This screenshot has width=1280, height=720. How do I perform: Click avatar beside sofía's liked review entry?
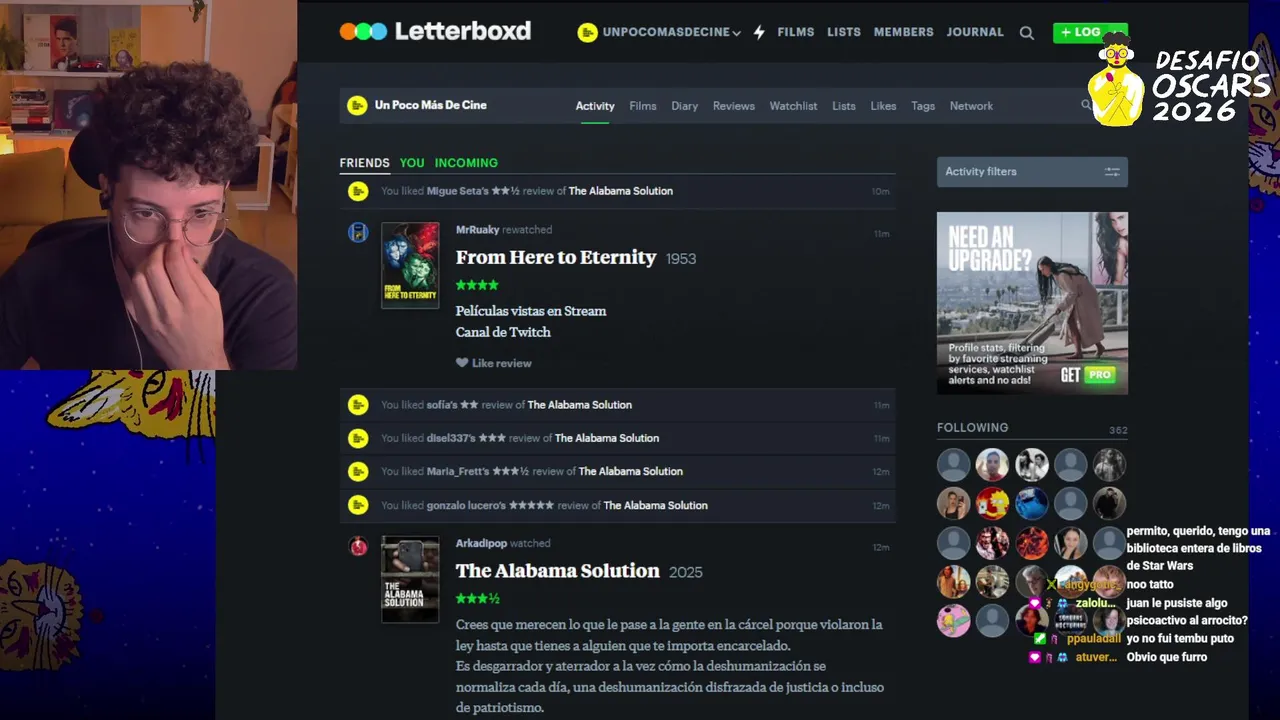[357, 405]
